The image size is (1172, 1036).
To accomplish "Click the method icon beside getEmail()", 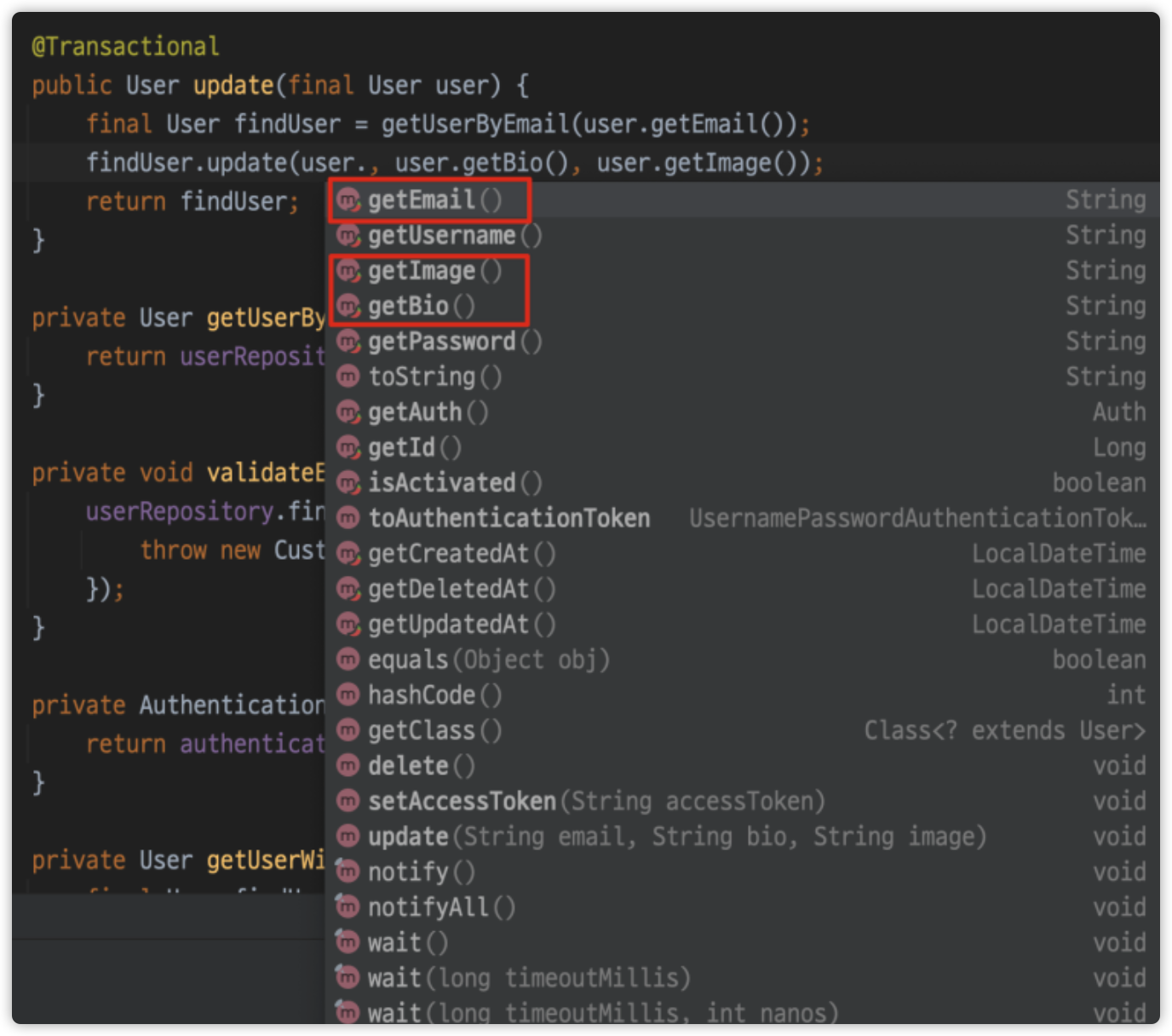I will click(348, 200).
